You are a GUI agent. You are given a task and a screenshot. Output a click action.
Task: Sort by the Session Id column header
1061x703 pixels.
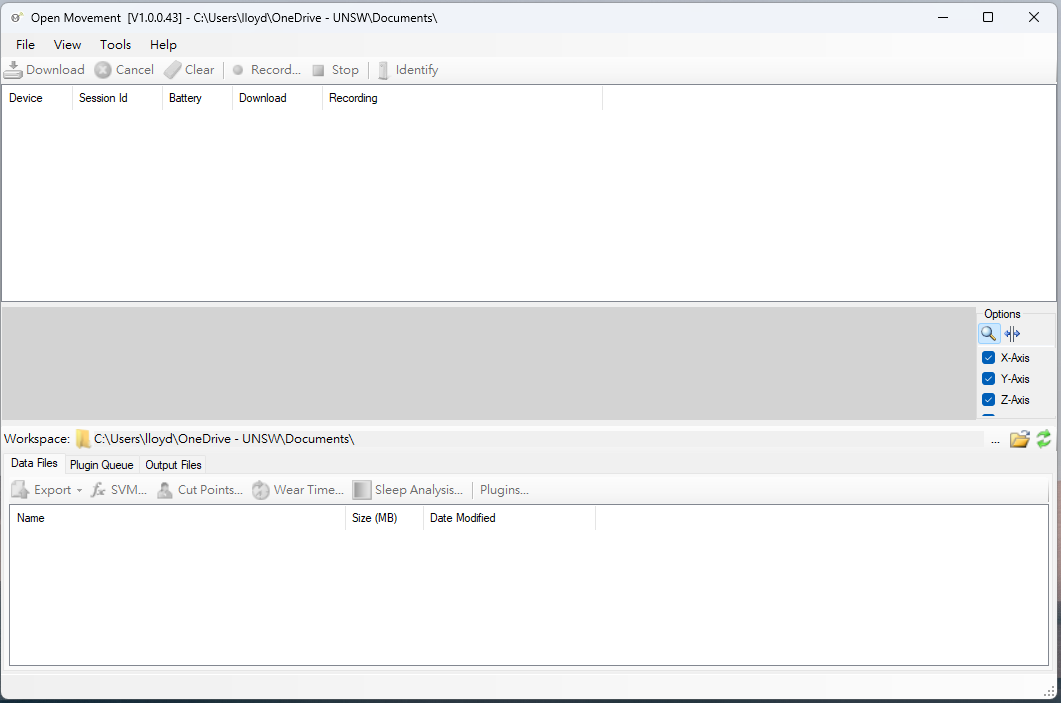pos(117,98)
